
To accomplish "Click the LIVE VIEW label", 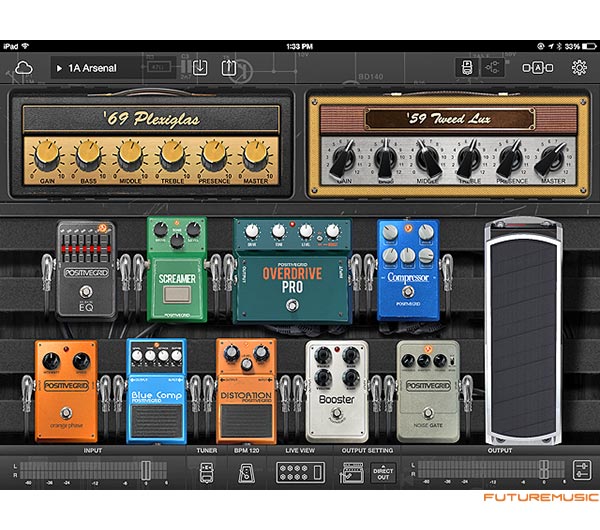I will pyautogui.click(x=300, y=450).
